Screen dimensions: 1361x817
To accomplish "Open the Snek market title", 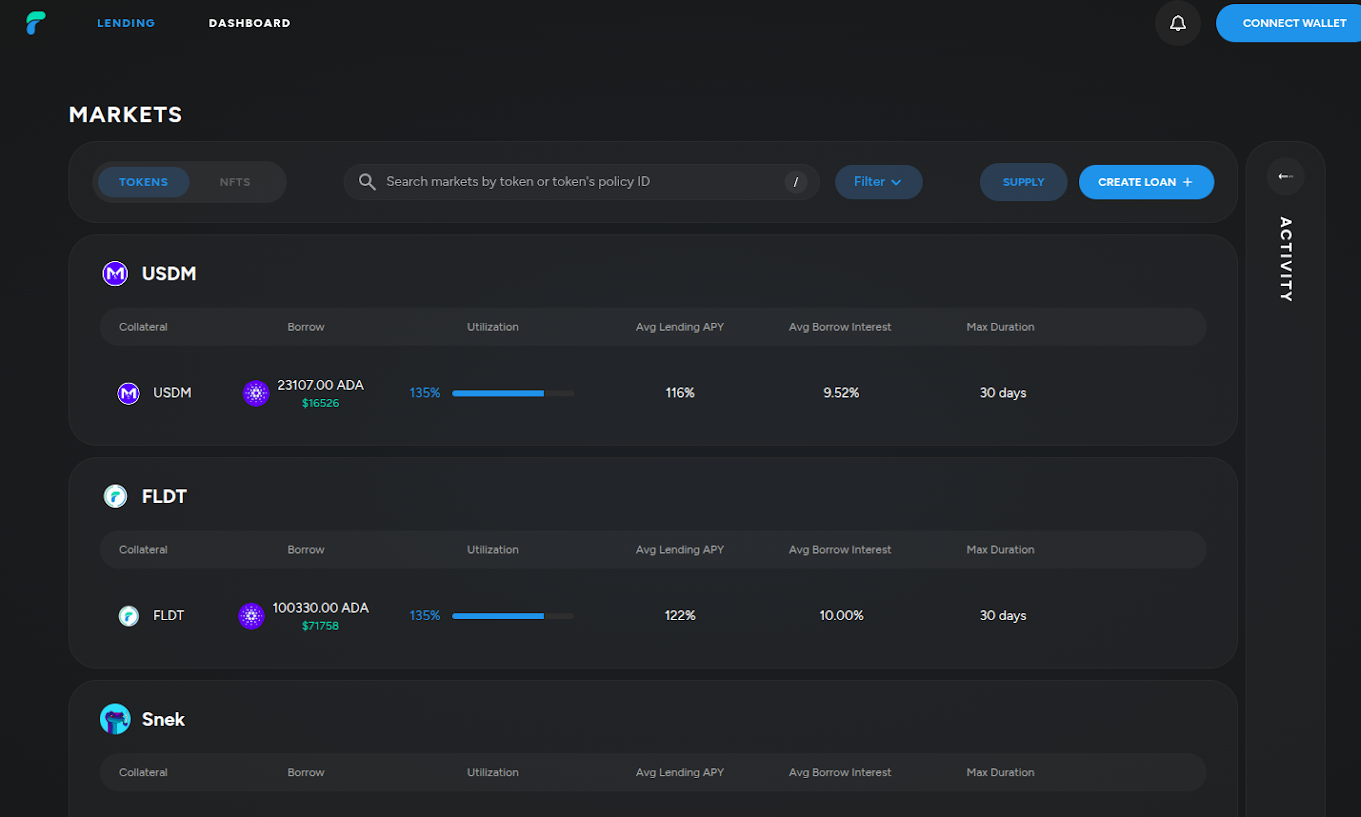I will 163,719.
